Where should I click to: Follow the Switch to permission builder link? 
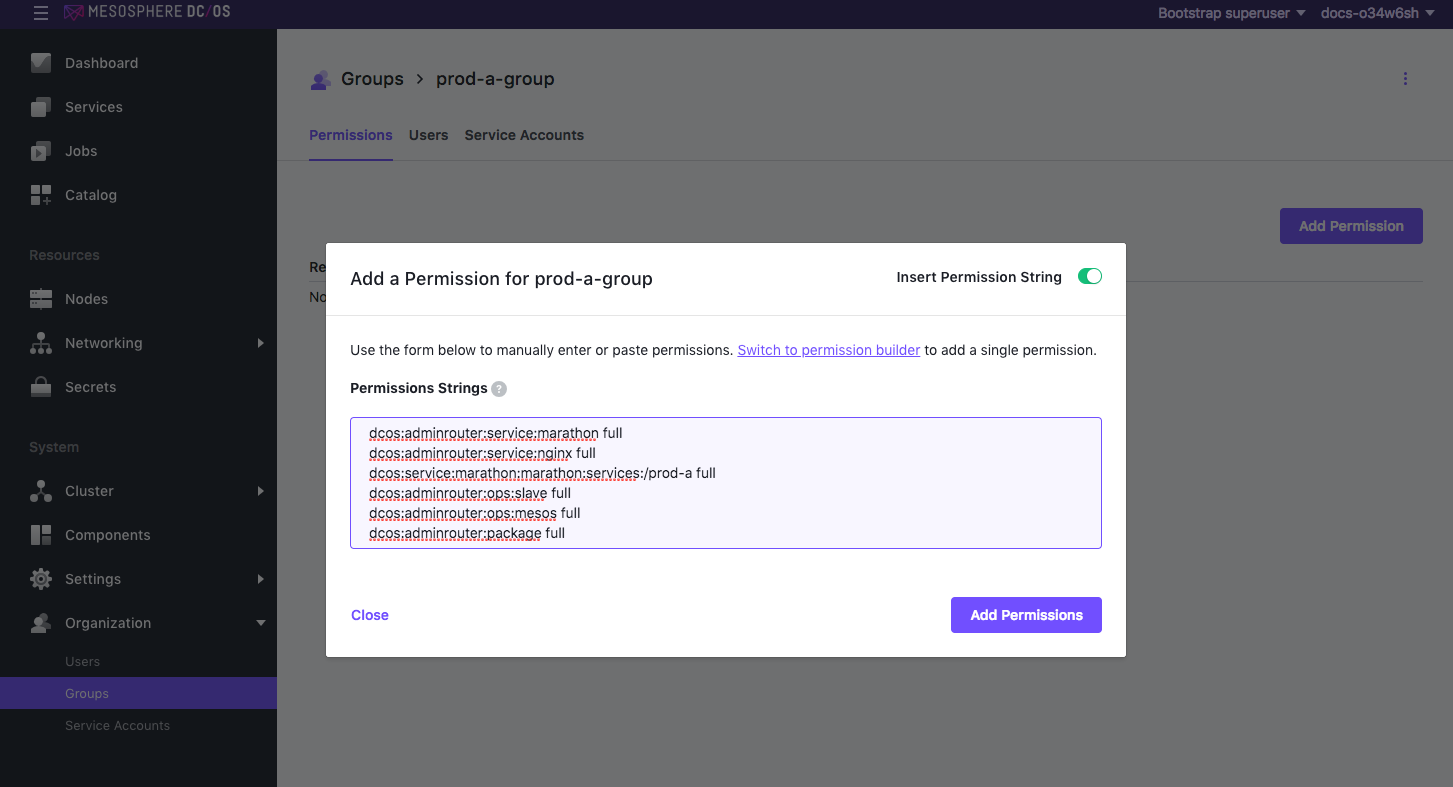point(828,350)
